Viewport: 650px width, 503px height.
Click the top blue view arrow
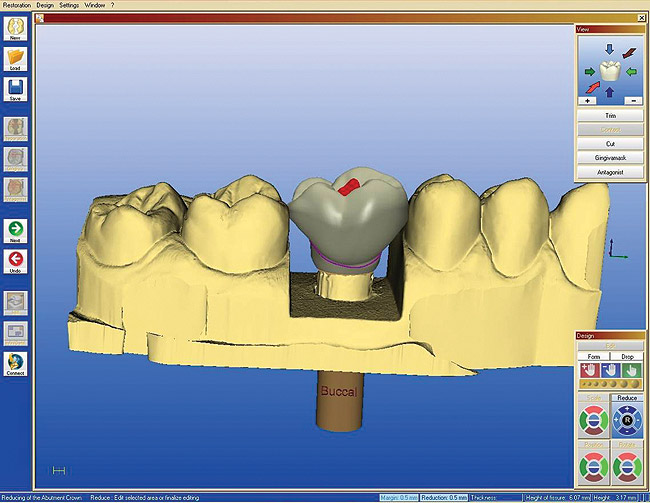(x=610, y=47)
